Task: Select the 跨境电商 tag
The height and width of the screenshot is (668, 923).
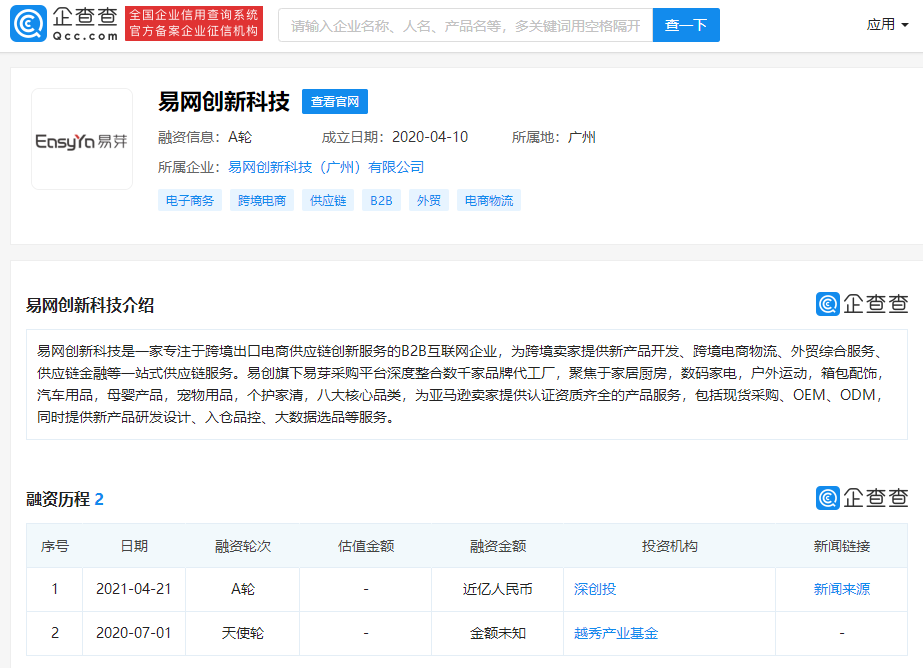Action: pyautogui.click(x=262, y=201)
